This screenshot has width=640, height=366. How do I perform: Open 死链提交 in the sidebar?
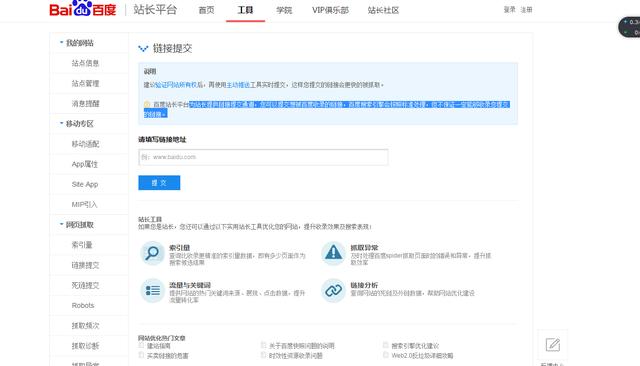[x=85, y=285]
